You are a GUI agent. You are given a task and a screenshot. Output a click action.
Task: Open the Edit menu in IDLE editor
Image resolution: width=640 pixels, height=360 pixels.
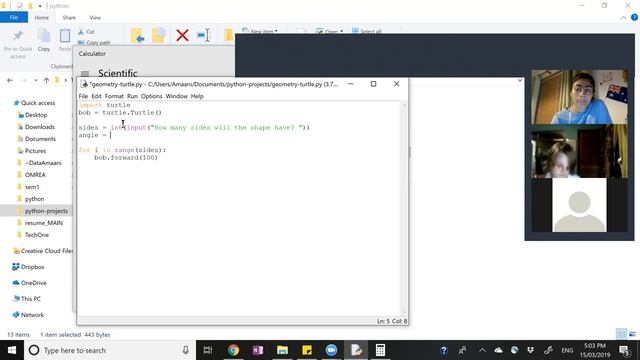click(96, 96)
